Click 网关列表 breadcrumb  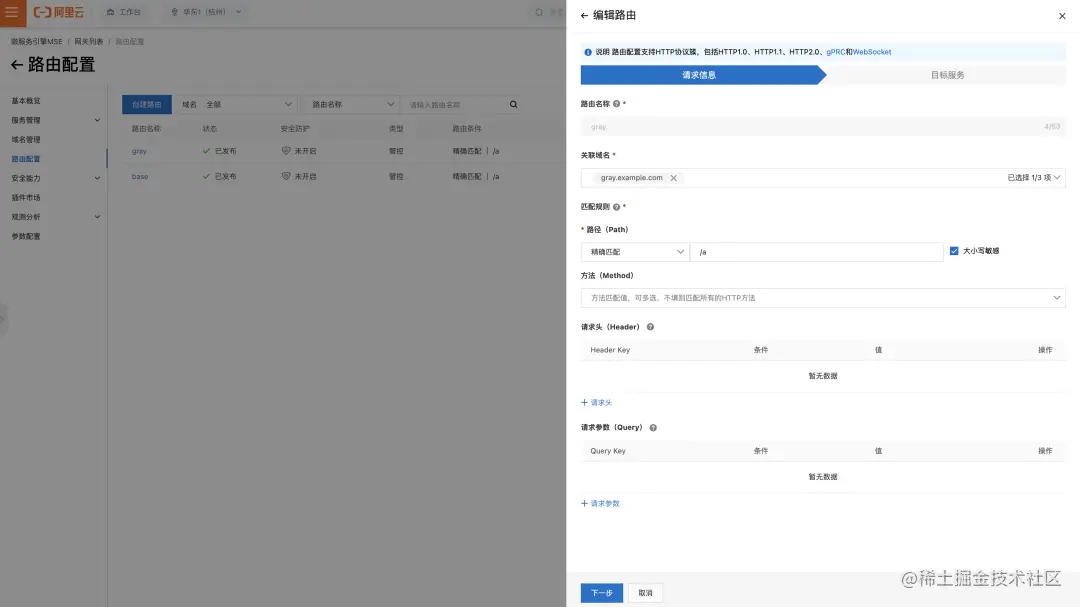(89, 42)
